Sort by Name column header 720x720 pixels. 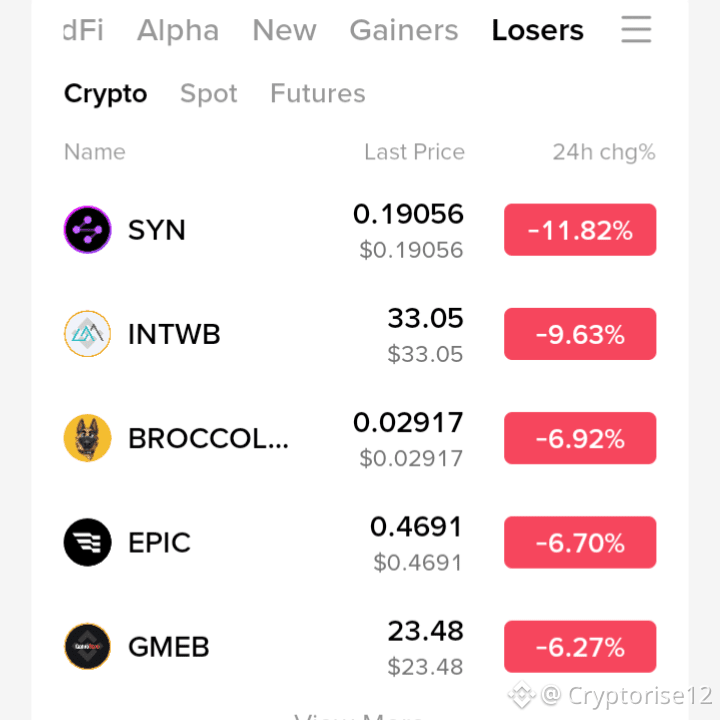click(x=95, y=152)
